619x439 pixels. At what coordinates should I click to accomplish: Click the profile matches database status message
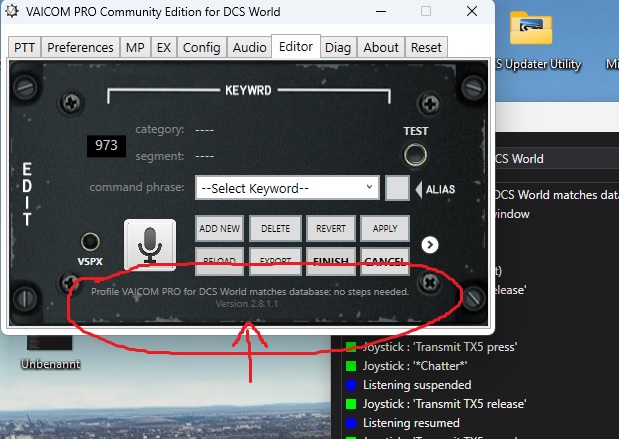click(x=250, y=292)
